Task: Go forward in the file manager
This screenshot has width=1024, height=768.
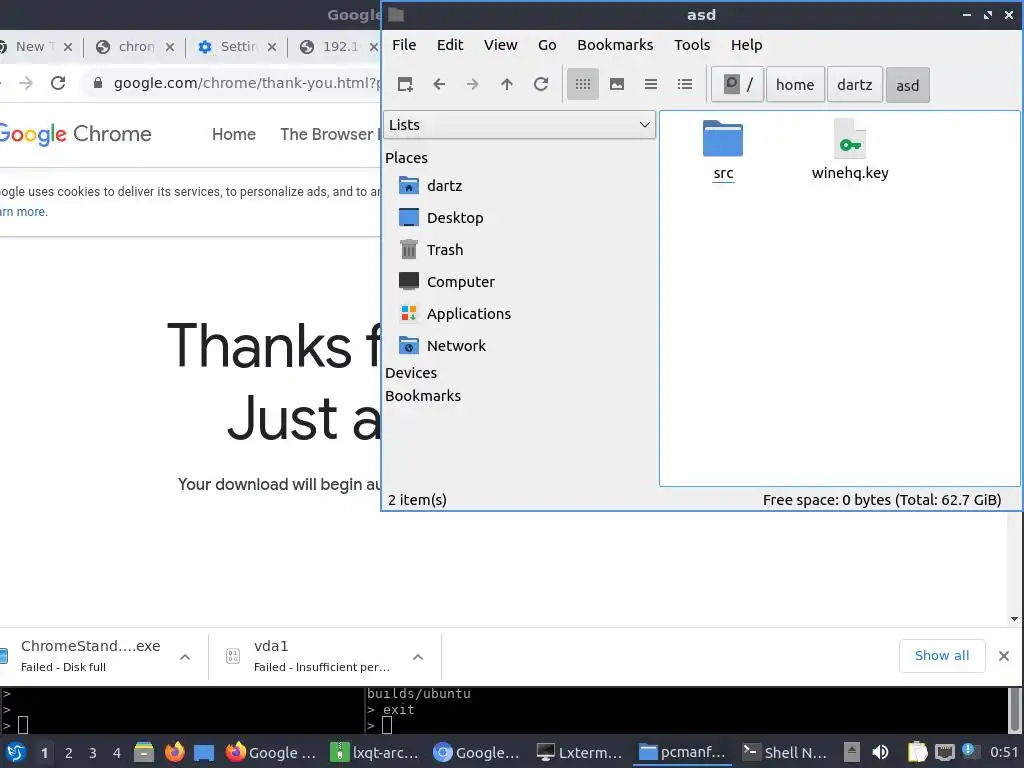Action: (x=473, y=84)
